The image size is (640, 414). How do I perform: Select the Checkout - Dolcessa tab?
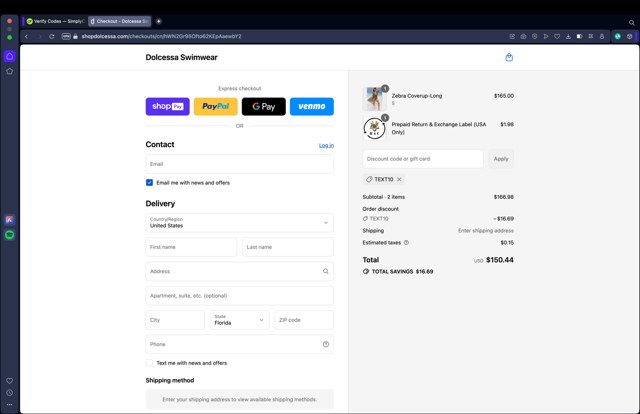click(x=120, y=21)
